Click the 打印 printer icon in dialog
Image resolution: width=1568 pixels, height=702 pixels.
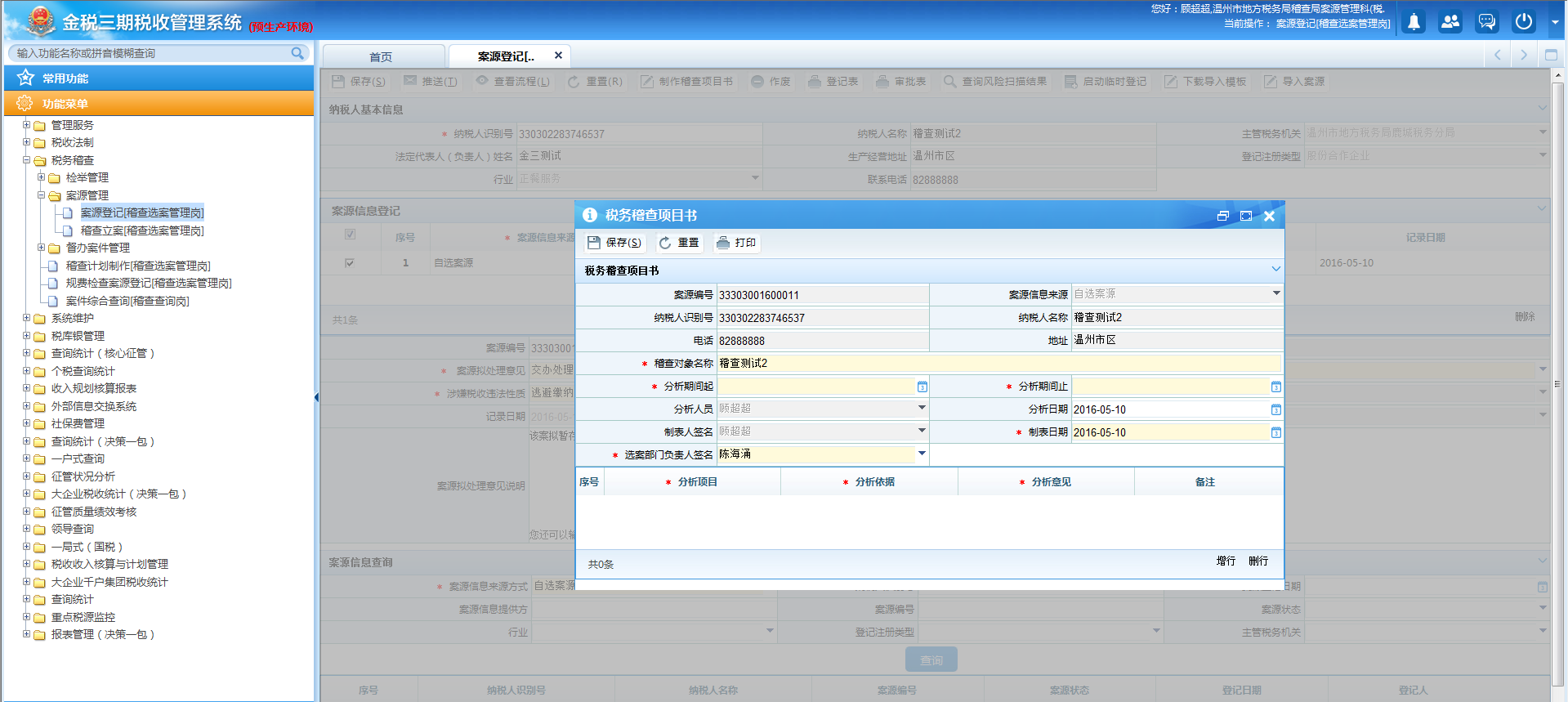coord(723,243)
